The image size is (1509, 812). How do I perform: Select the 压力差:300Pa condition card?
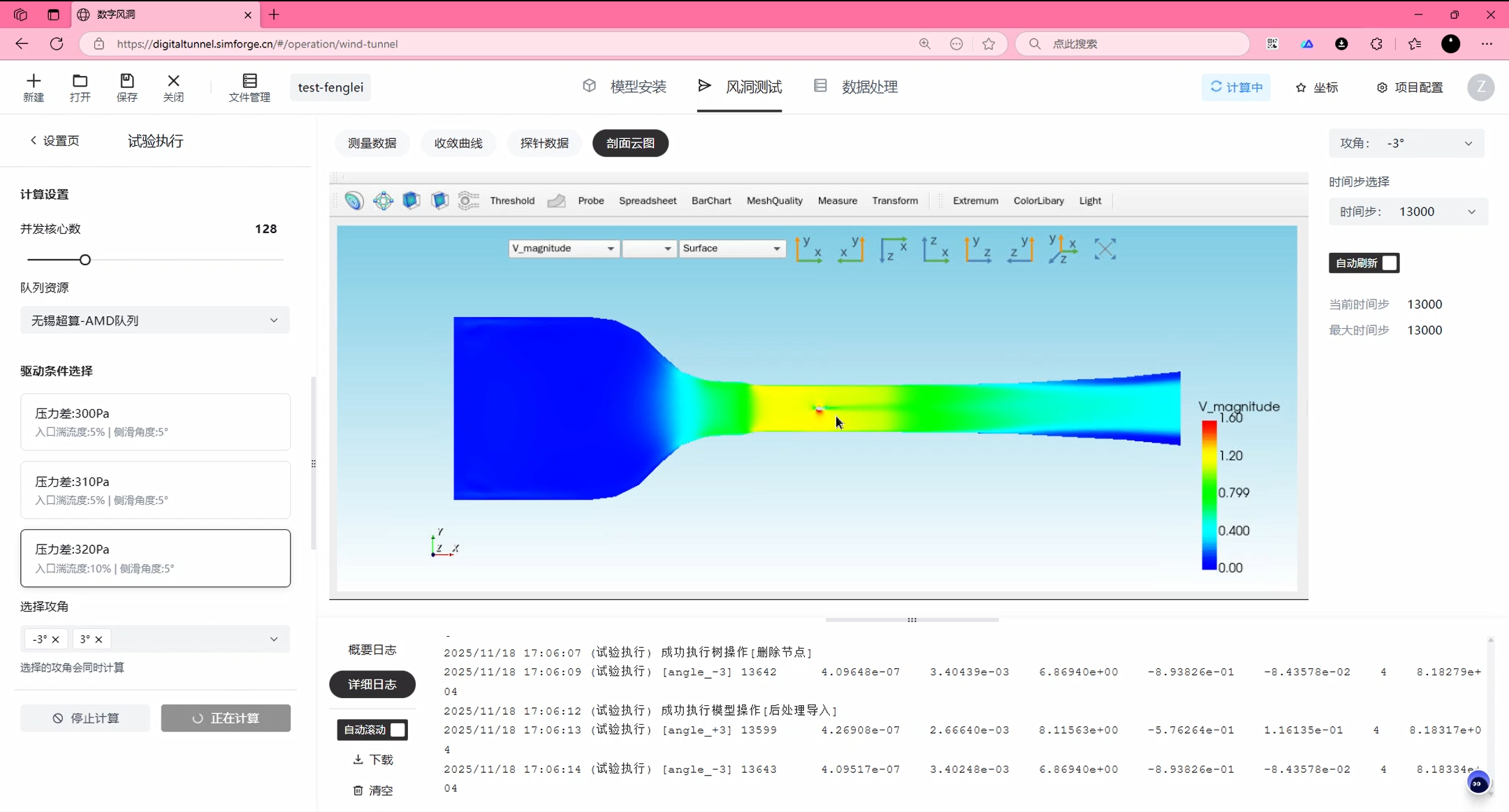(x=155, y=422)
